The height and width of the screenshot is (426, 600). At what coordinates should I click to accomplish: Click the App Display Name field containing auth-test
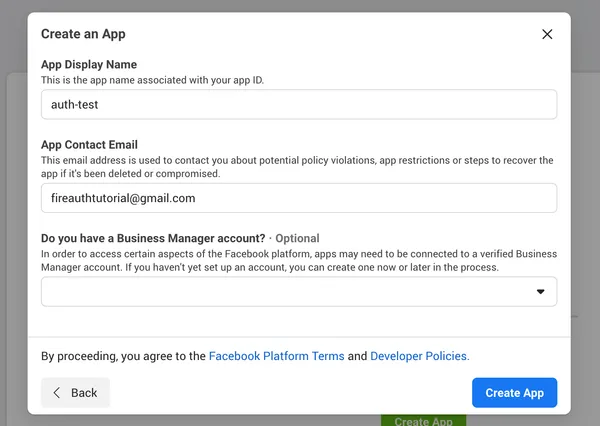[299, 104]
